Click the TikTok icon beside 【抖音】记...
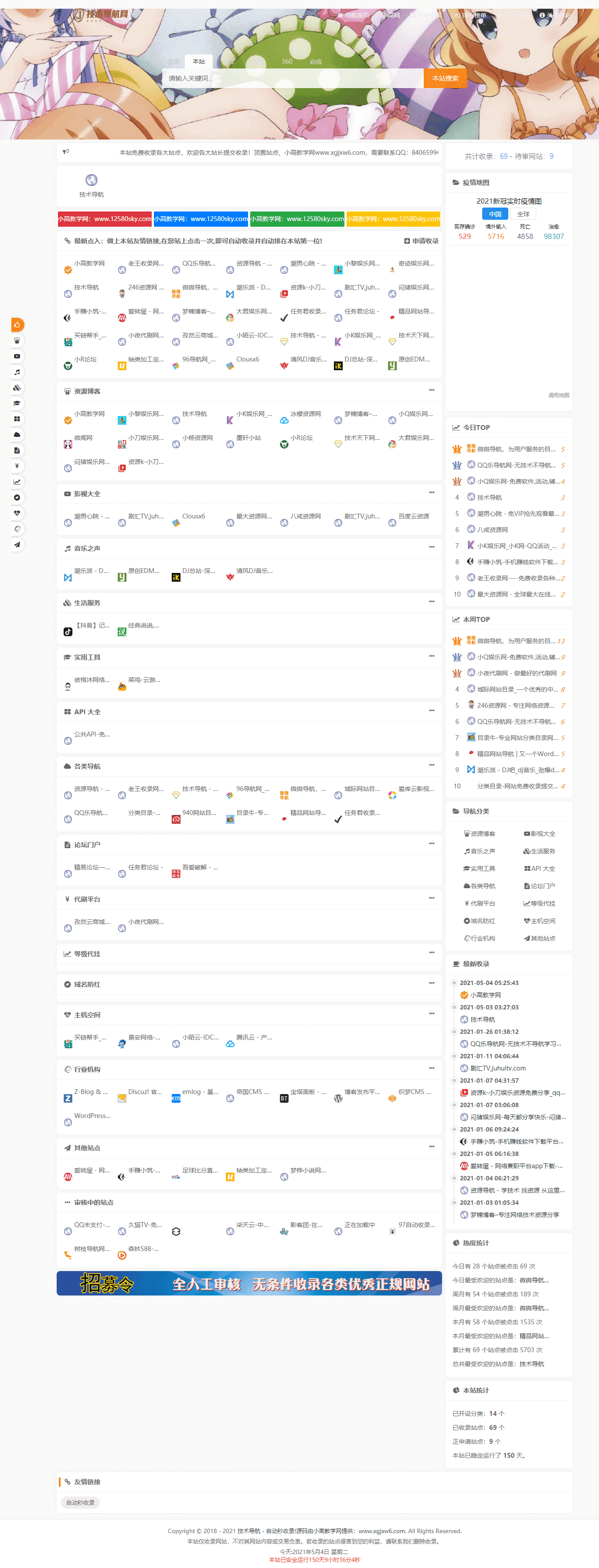This screenshot has height=1568, width=599. tap(68, 632)
